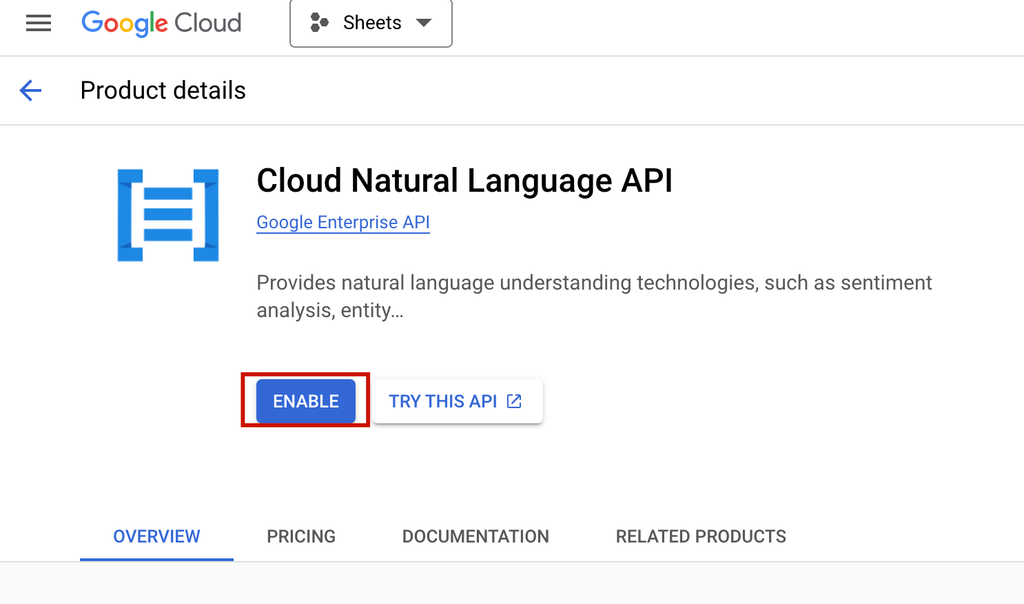Open the Google Enterprise API link
The height and width of the screenshot is (604, 1024).
coord(343,223)
